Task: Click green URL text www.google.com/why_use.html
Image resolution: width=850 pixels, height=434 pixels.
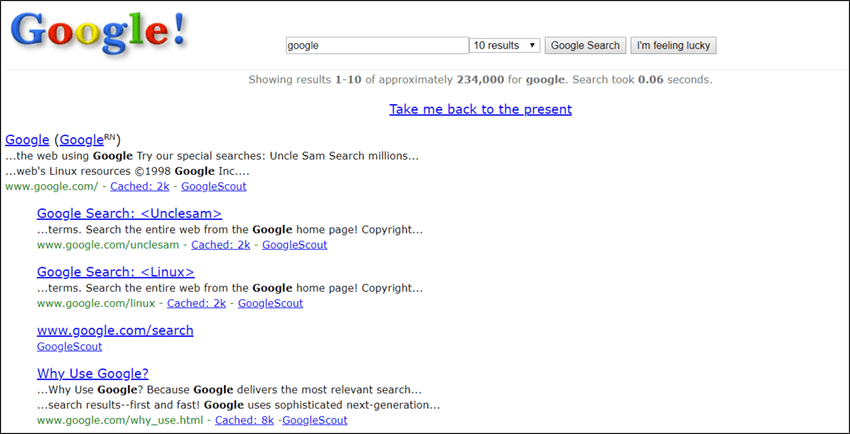Action: coord(120,420)
